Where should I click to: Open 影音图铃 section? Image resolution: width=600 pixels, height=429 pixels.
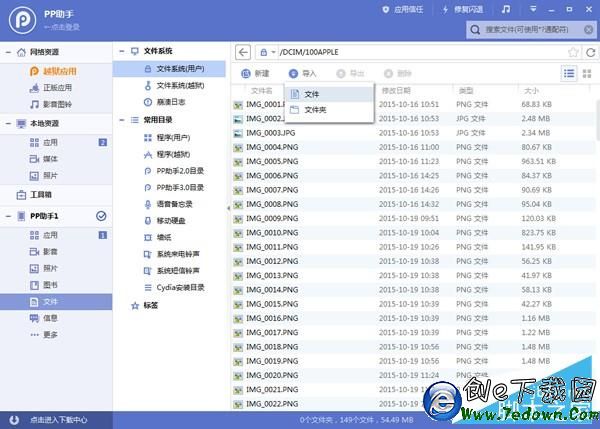pos(51,104)
